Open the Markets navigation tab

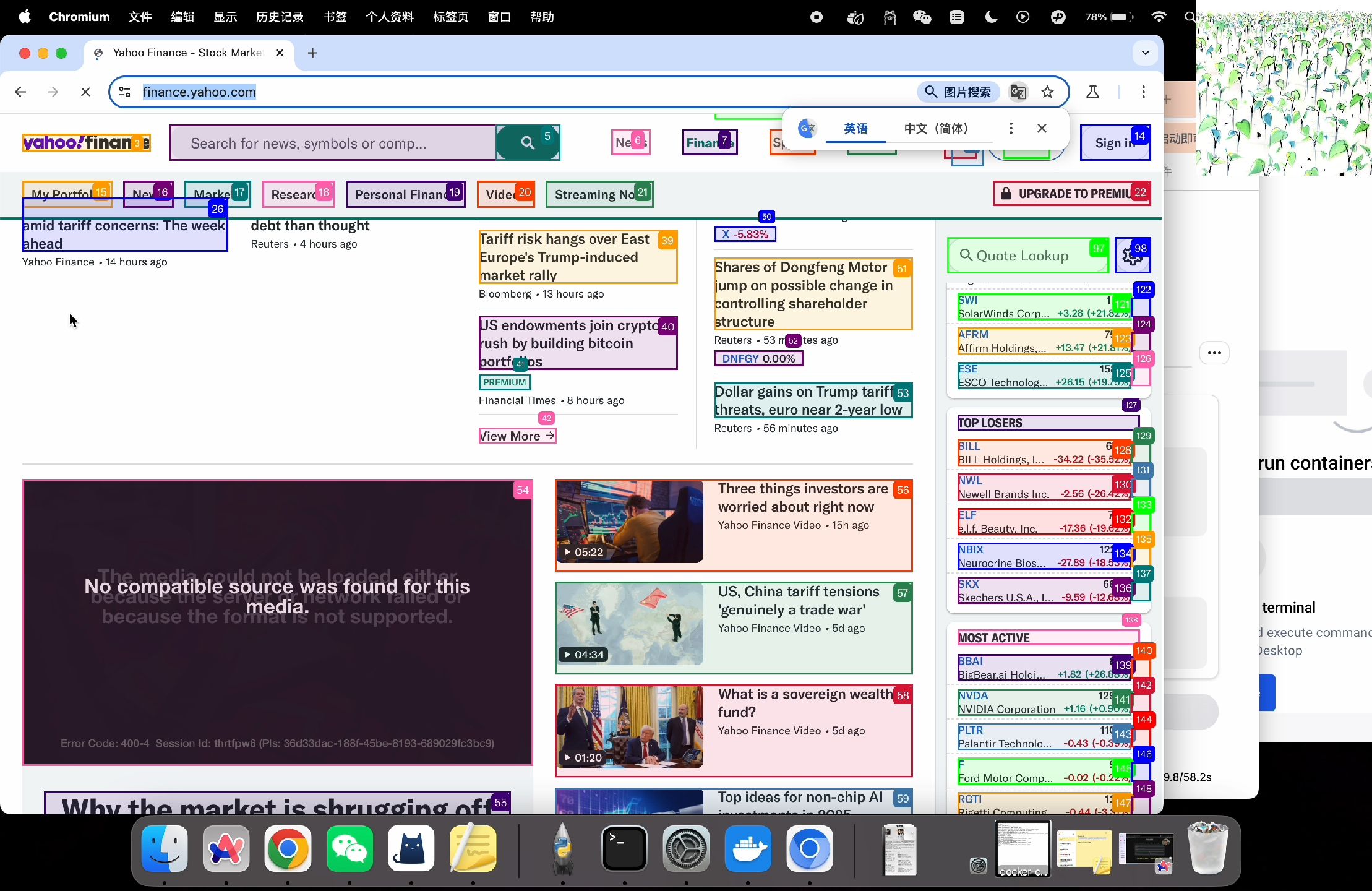217,194
